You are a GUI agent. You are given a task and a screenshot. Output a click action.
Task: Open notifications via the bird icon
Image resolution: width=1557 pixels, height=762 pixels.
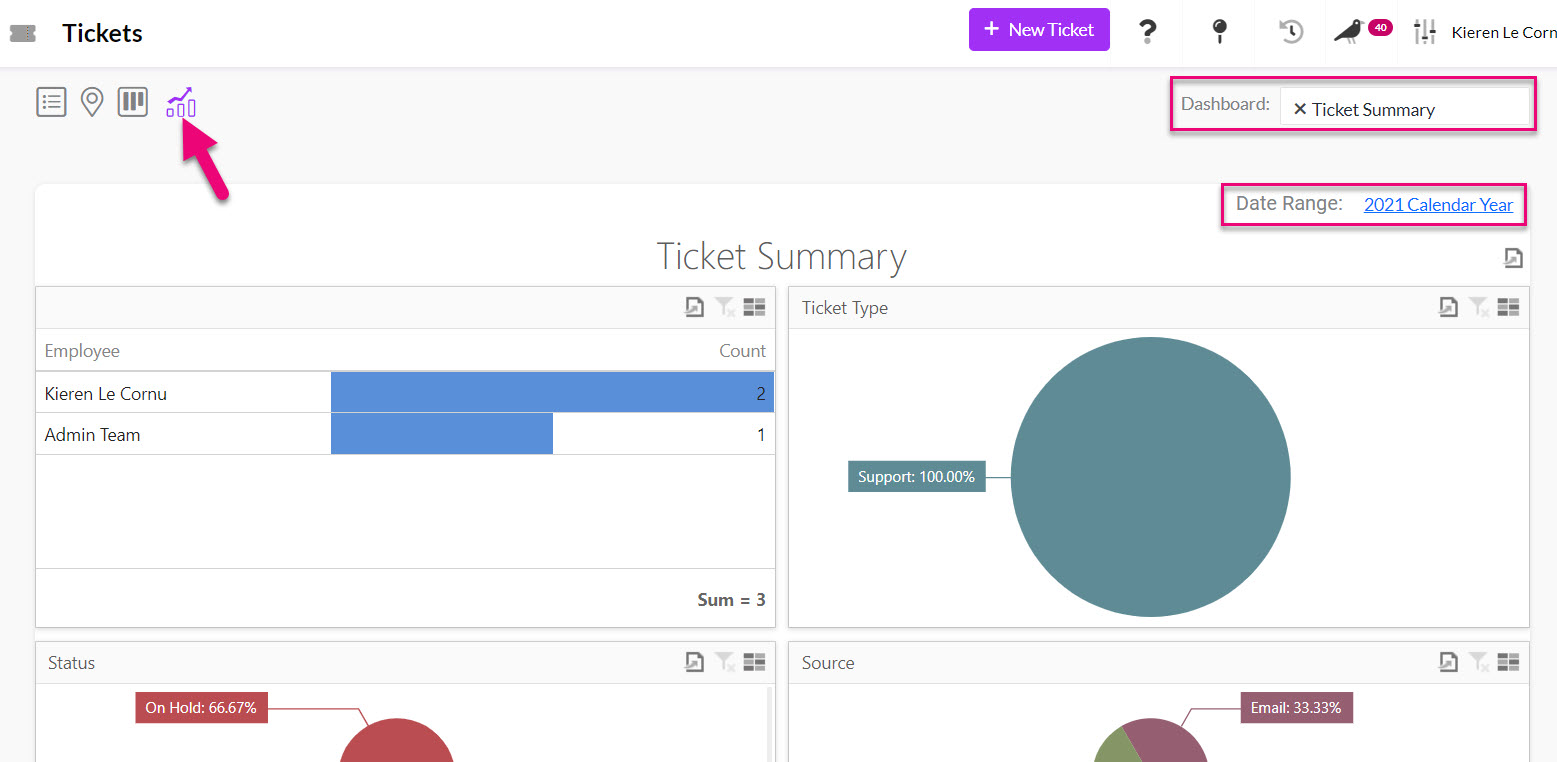point(1349,31)
